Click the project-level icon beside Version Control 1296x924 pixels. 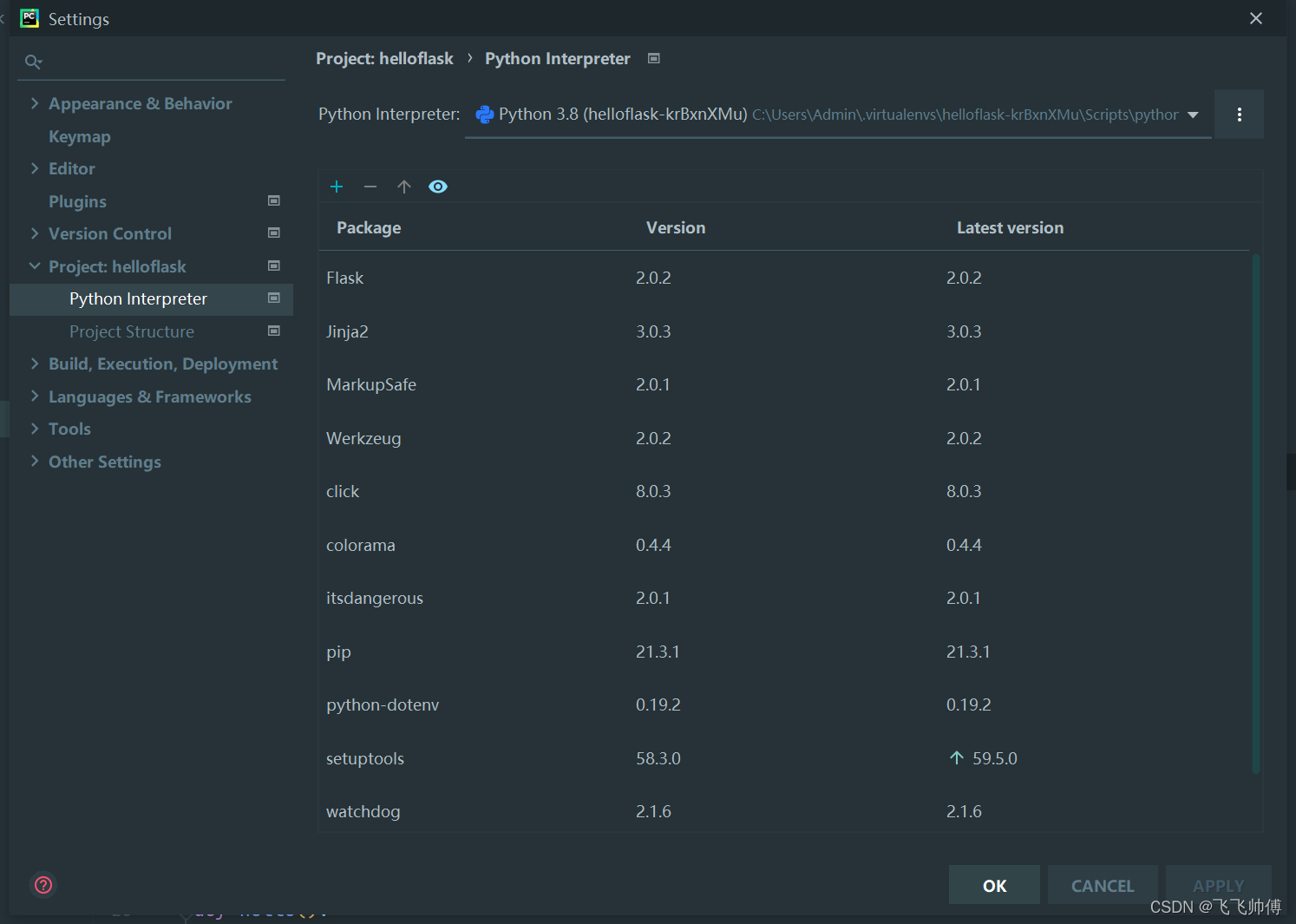pos(274,233)
